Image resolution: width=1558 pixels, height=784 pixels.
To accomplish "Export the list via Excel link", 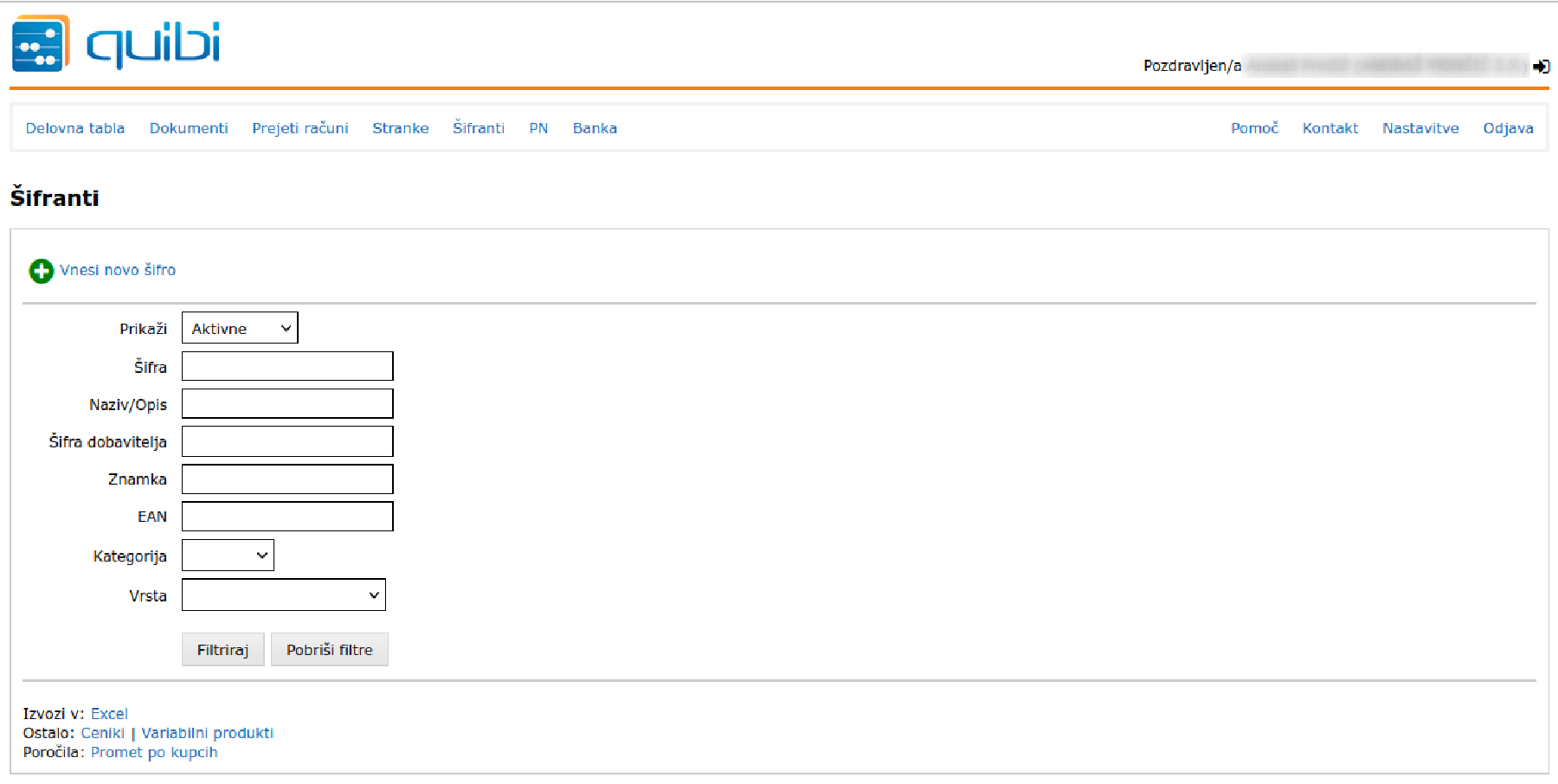I will pos(109,714).
